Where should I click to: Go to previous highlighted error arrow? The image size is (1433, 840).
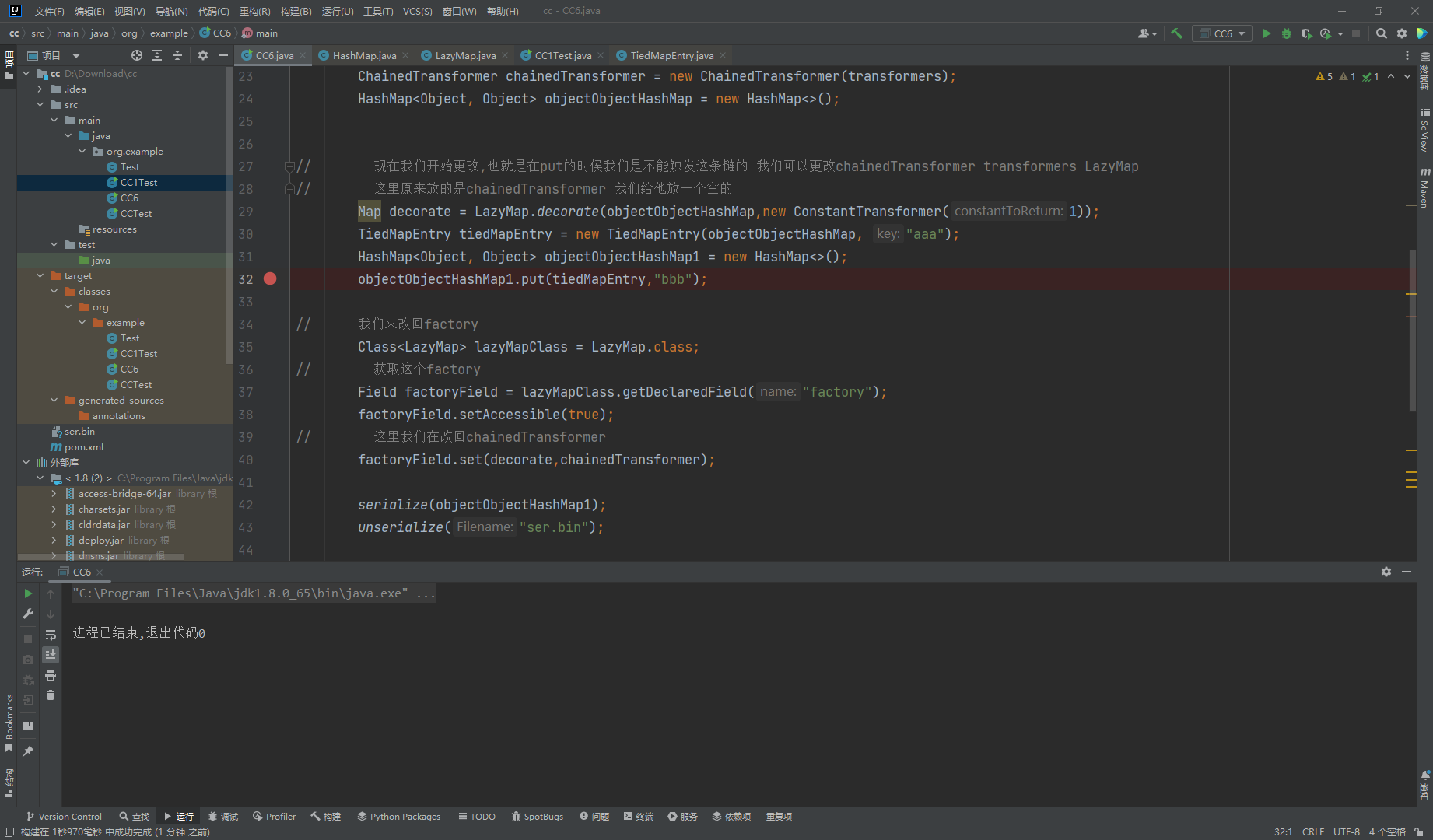[1391, 76]
